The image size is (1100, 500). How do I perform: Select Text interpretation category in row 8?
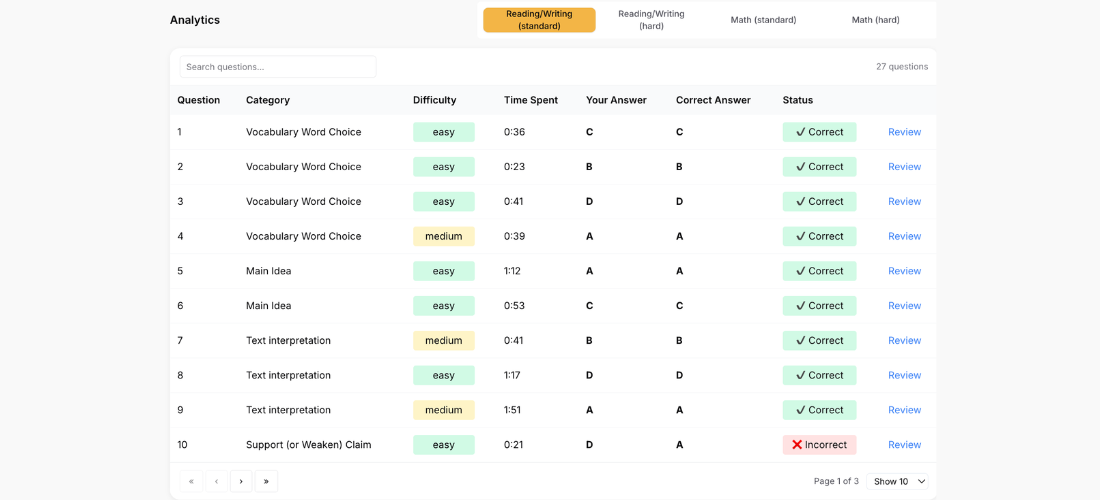pos(288,375)
